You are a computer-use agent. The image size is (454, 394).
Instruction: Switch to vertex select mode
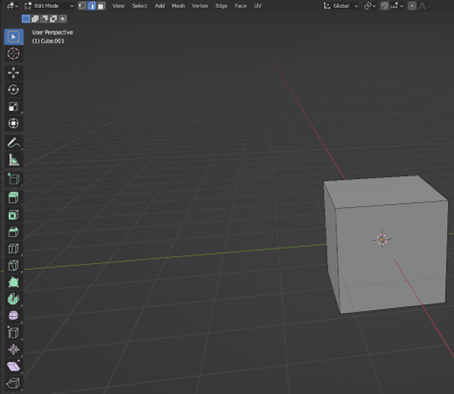82,6
